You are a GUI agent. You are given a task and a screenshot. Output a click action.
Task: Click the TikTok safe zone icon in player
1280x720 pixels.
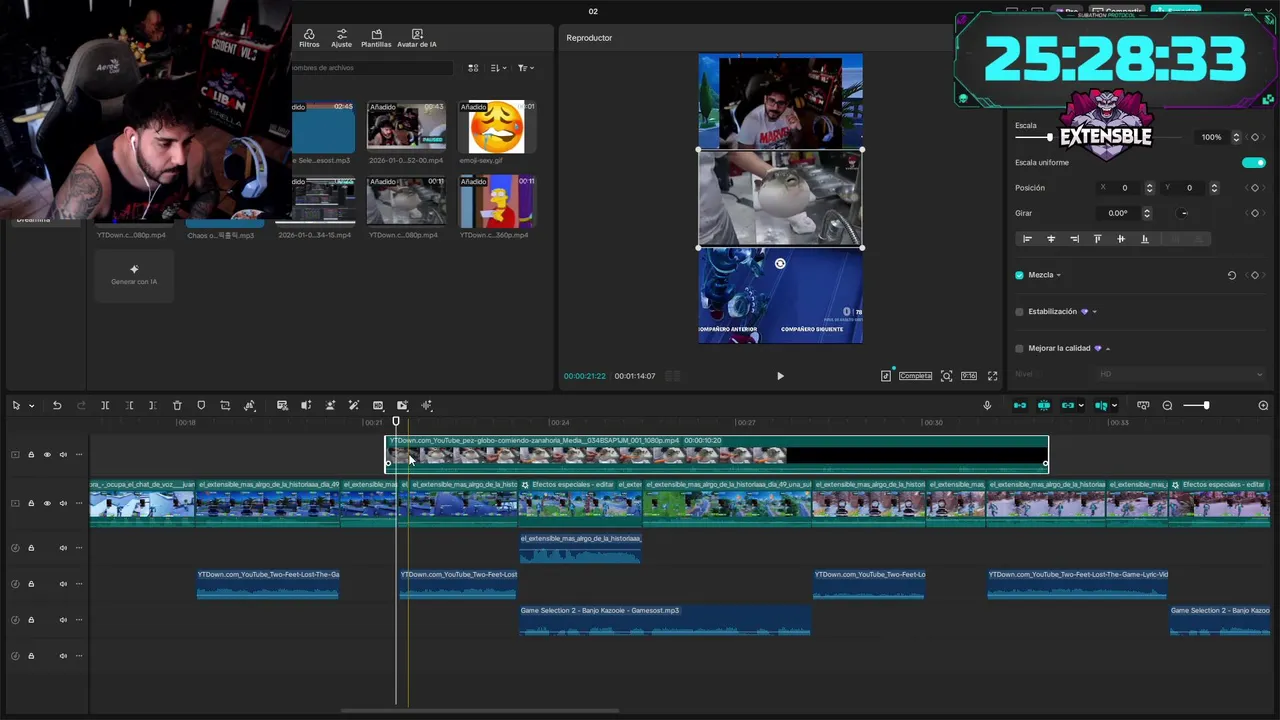point(886,376)
